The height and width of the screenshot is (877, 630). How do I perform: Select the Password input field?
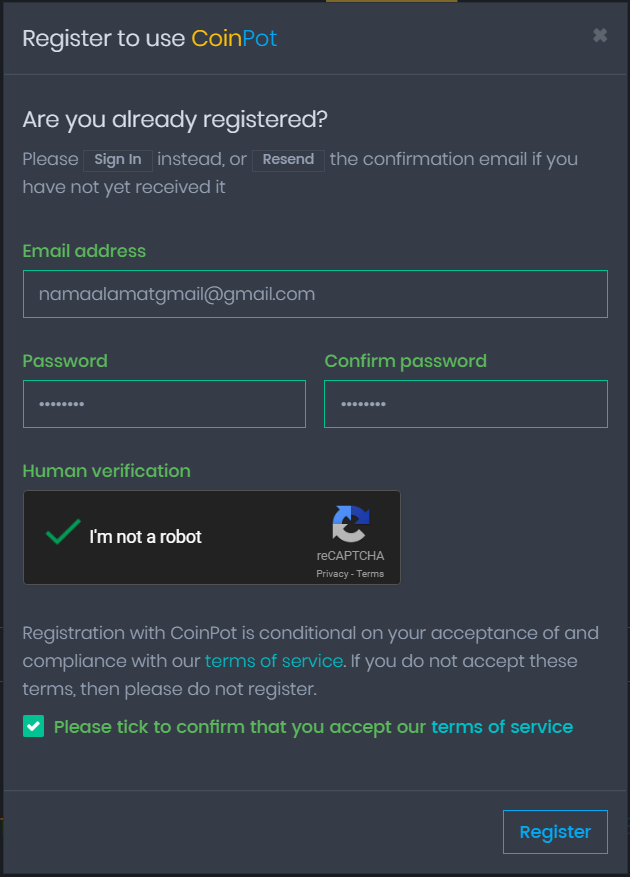coord(164,404)
